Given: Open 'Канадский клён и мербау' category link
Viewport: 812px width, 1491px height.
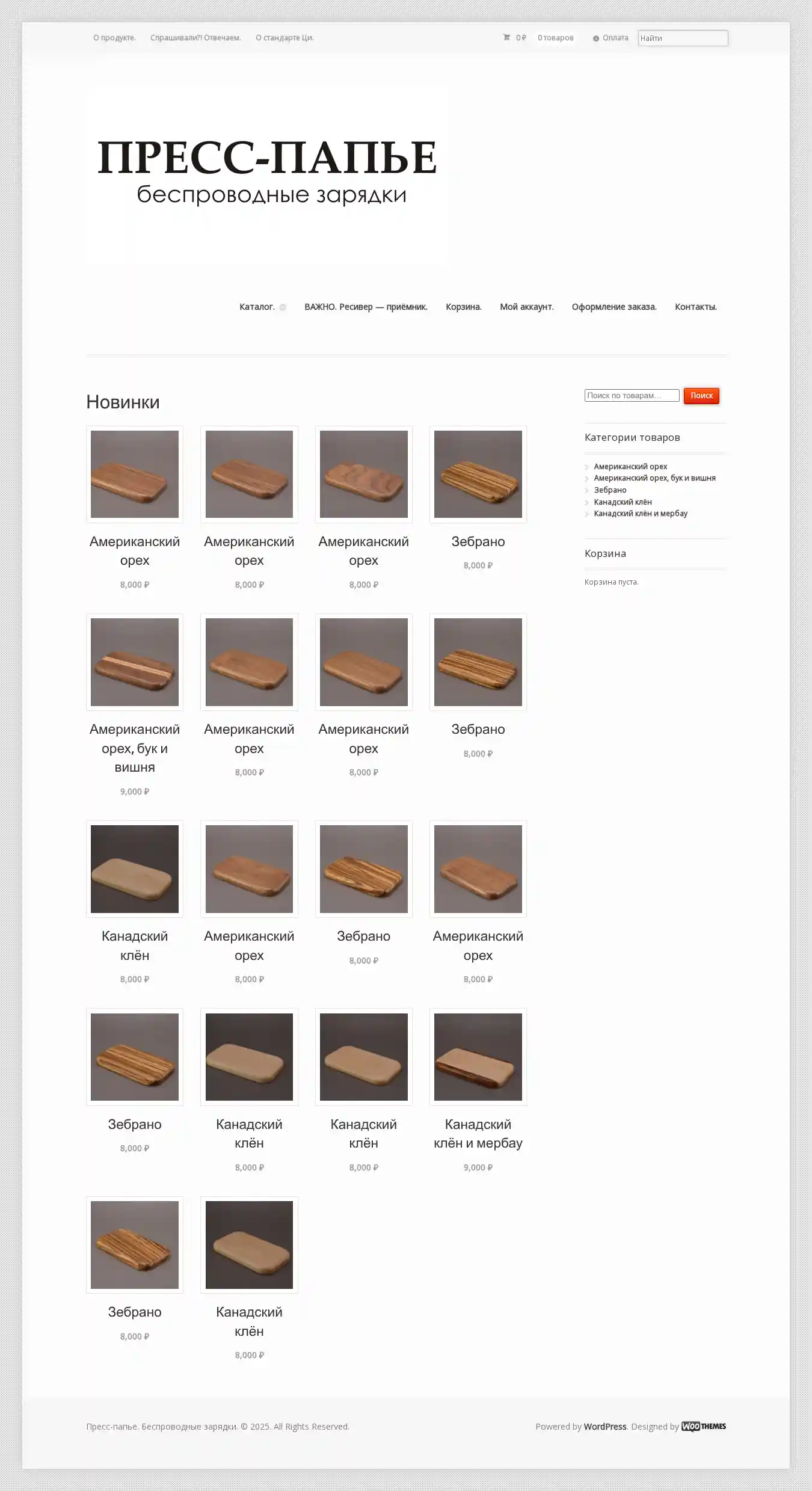Looking at the screenshot, I should (x=640, y=514).
